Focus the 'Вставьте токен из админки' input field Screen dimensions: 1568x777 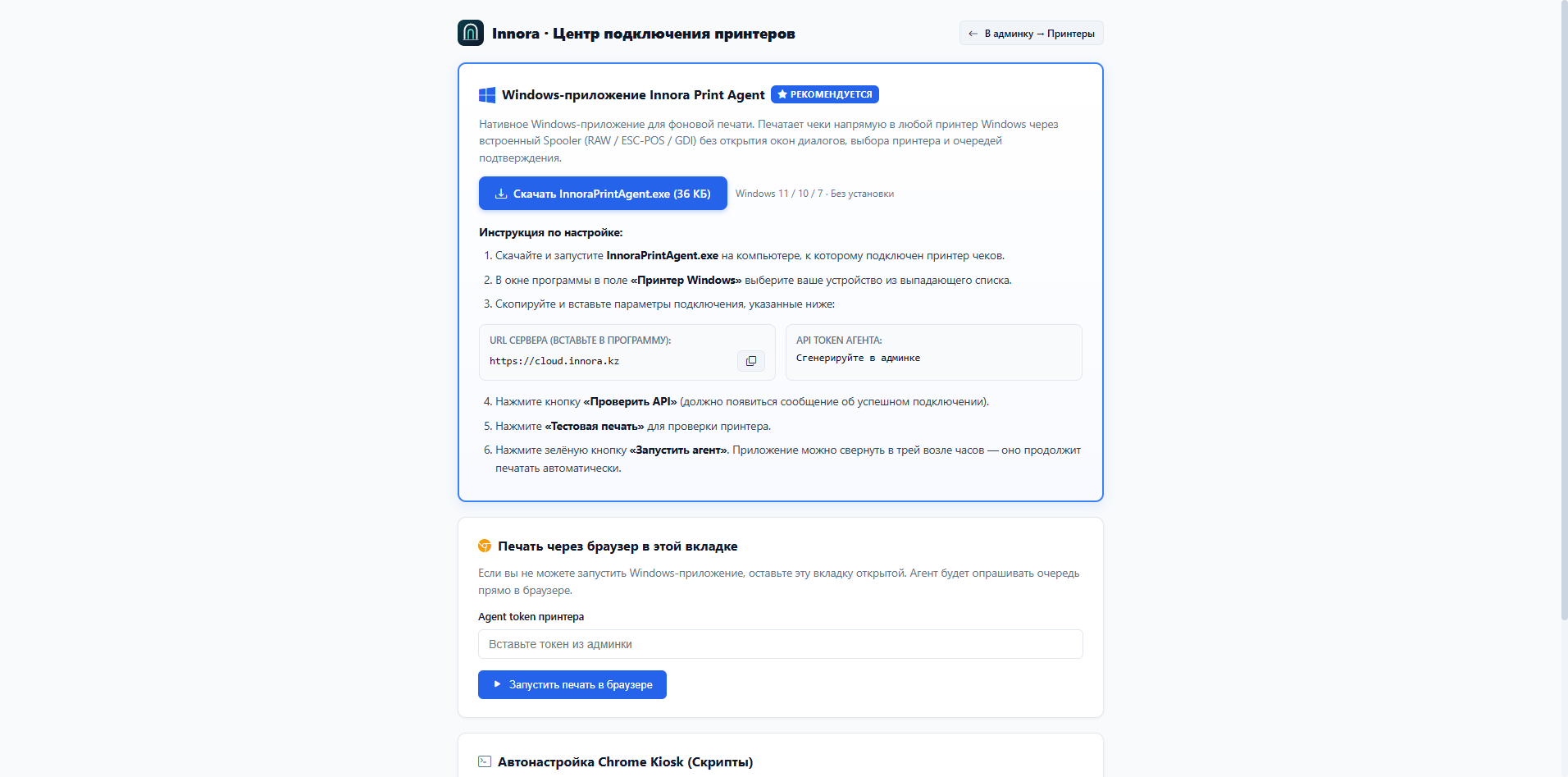tap(780, 644)
